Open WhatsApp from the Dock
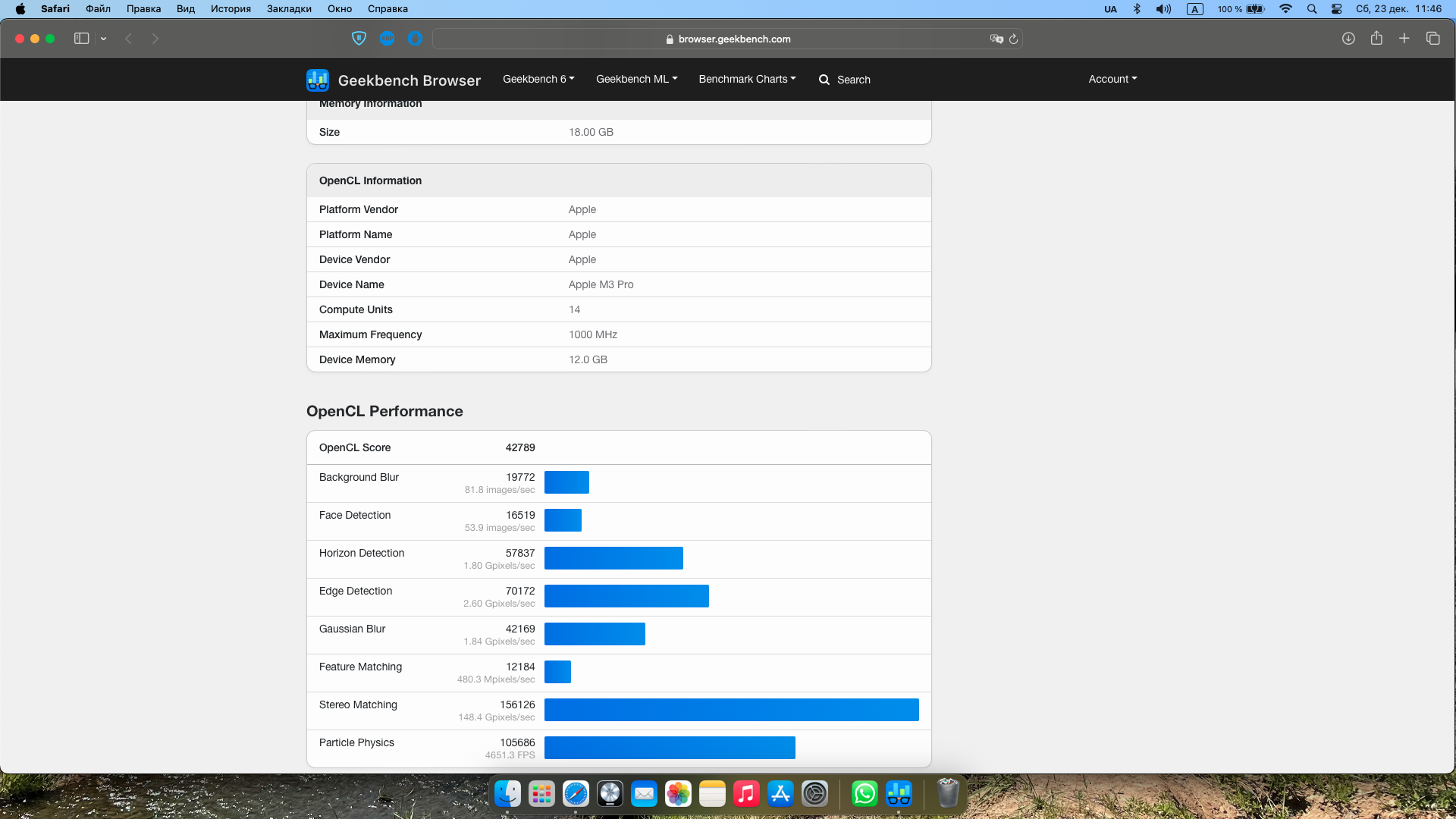 [864, 794]
